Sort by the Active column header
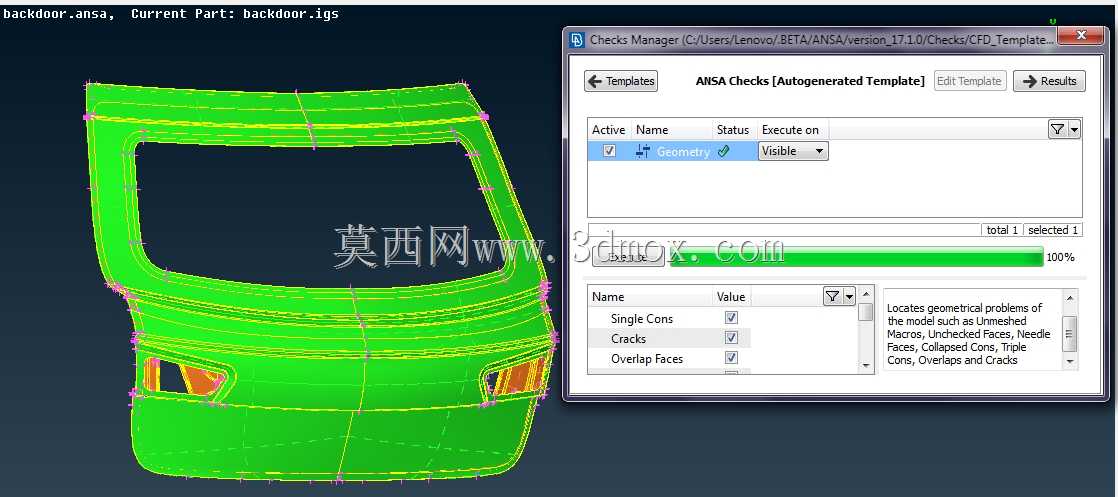1118x497 pixels. [608, 130]
